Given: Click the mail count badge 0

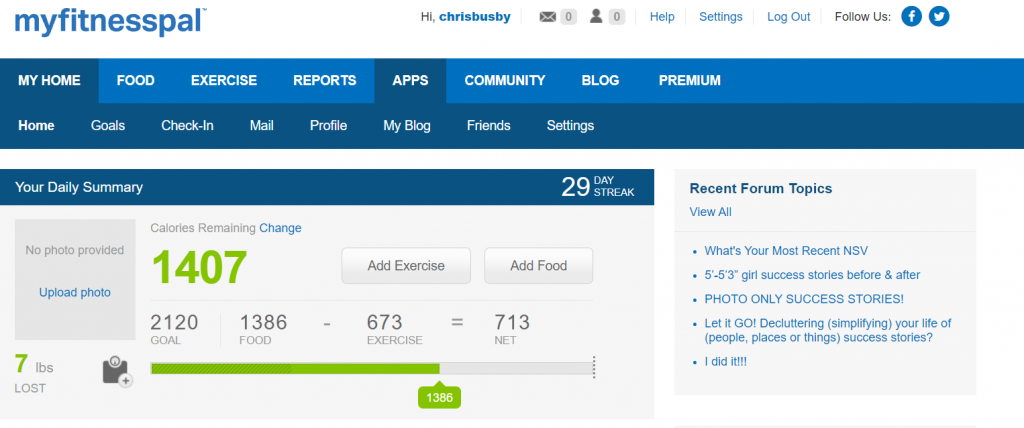Looking at the screenshot, I should point(568,17).
